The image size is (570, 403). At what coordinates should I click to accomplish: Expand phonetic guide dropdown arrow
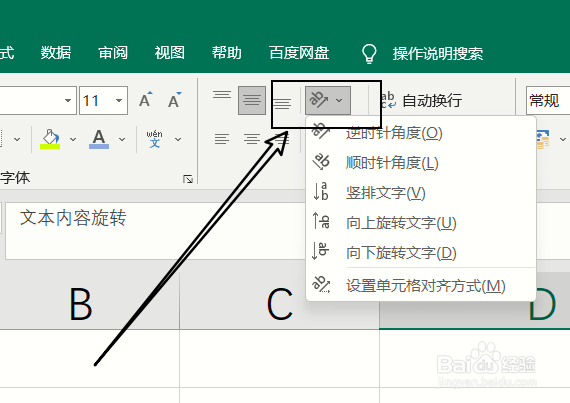pos(178,139)
